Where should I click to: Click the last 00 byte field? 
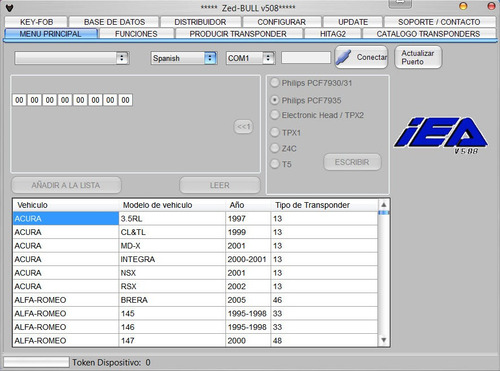pyautogui.click(x=125, y=100)
